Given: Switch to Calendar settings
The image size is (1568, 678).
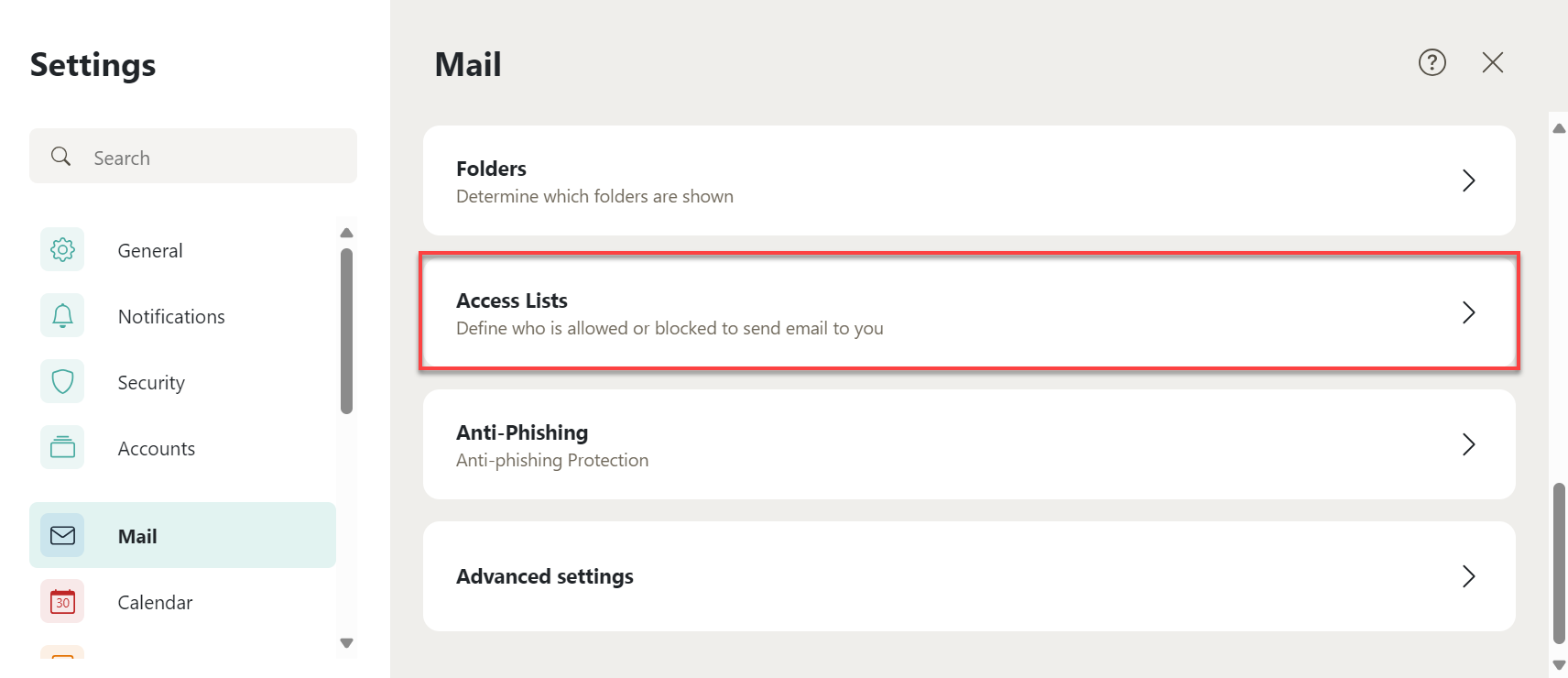Looking at the screenshot, I should 155,601.
